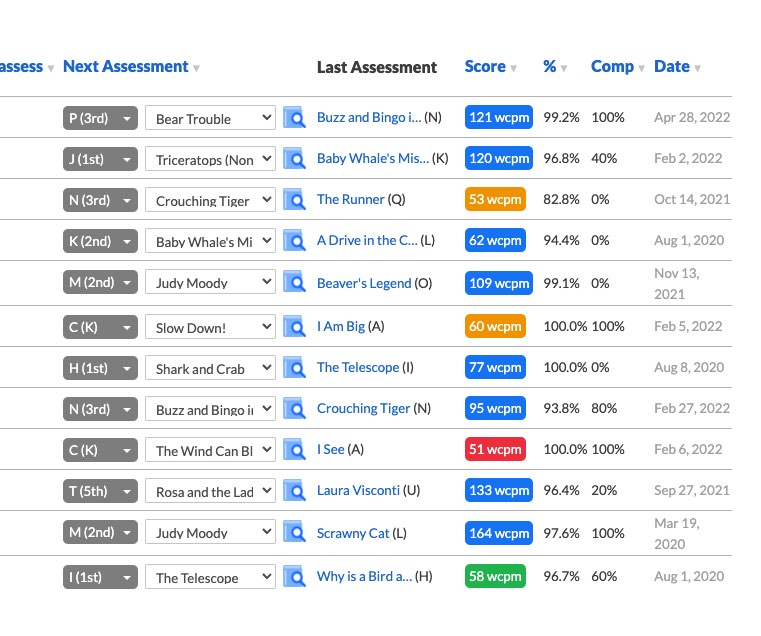Click the 164 wcpm score badge

498,534
